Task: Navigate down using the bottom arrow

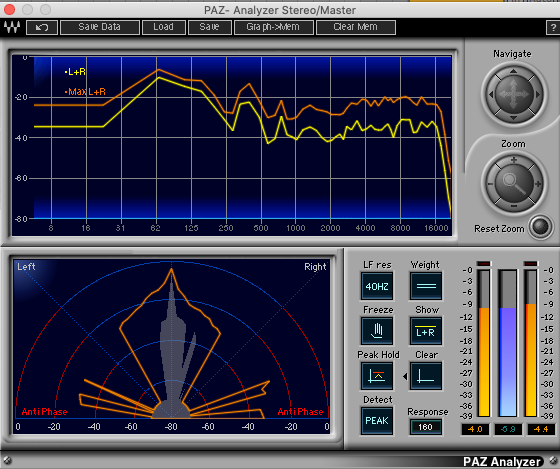Action: 513,118
